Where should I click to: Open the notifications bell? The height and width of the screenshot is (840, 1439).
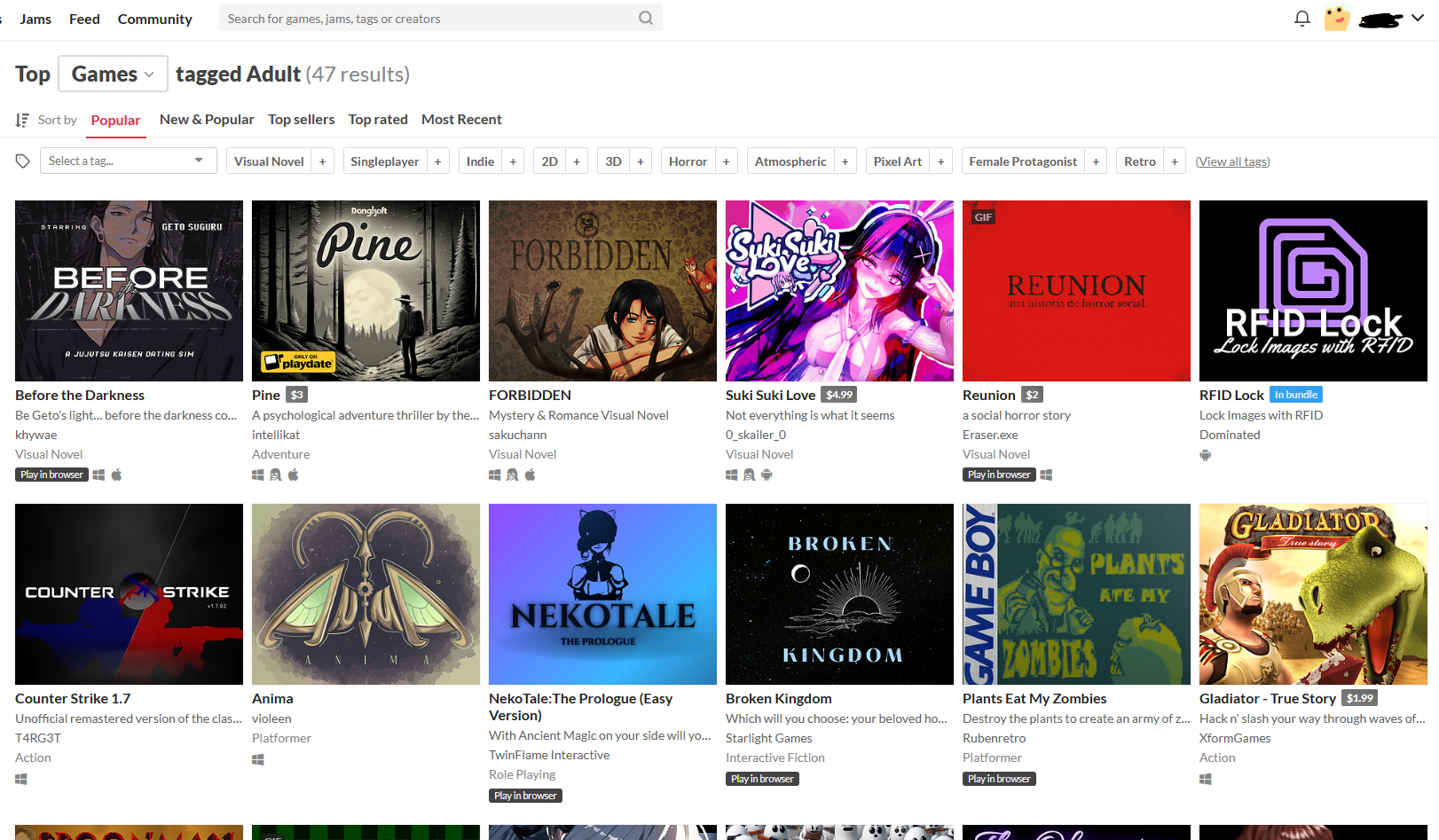(x=1301, y=19)
